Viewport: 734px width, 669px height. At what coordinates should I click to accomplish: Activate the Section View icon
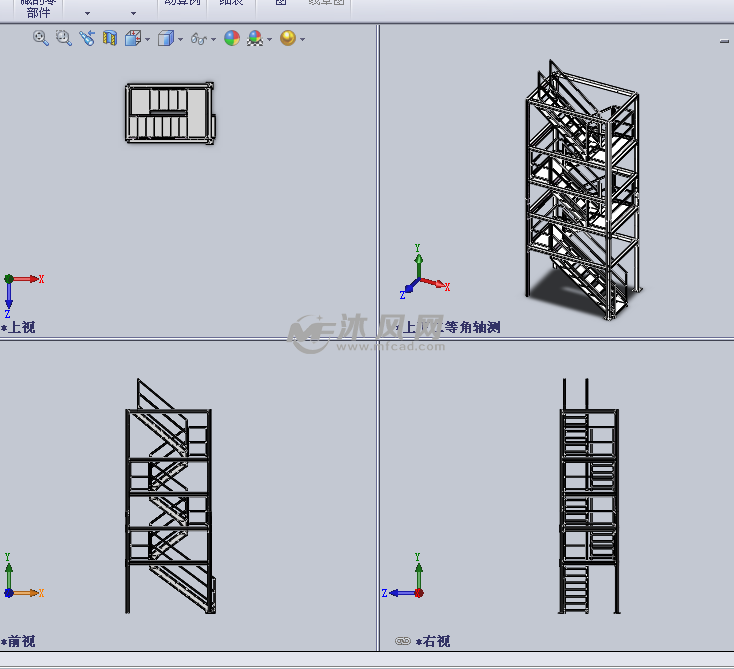pos(110,38)
